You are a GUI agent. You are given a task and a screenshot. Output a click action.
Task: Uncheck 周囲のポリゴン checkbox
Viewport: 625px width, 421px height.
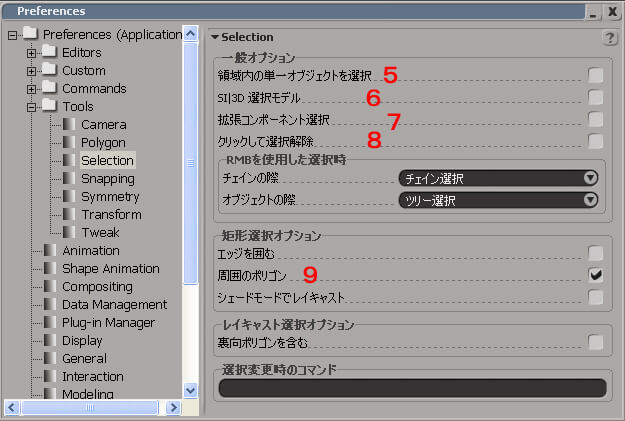596,275
